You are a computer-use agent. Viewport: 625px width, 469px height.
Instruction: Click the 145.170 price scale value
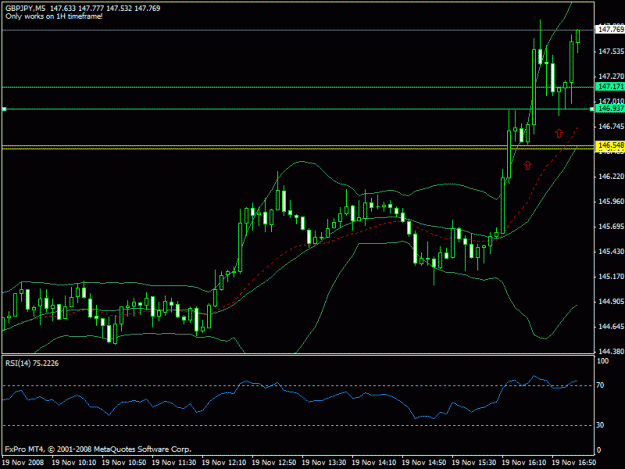pyautogui.click(x=611, y=276)
